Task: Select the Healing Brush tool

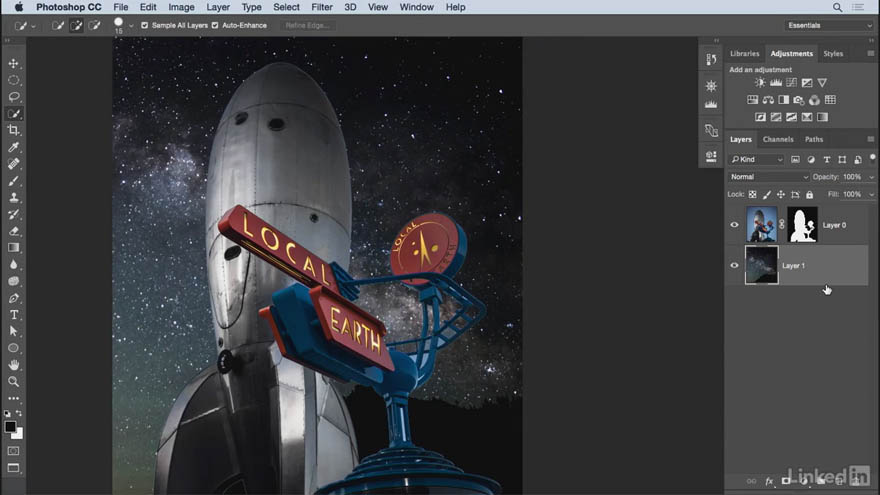Action: (x=13, y=164)
